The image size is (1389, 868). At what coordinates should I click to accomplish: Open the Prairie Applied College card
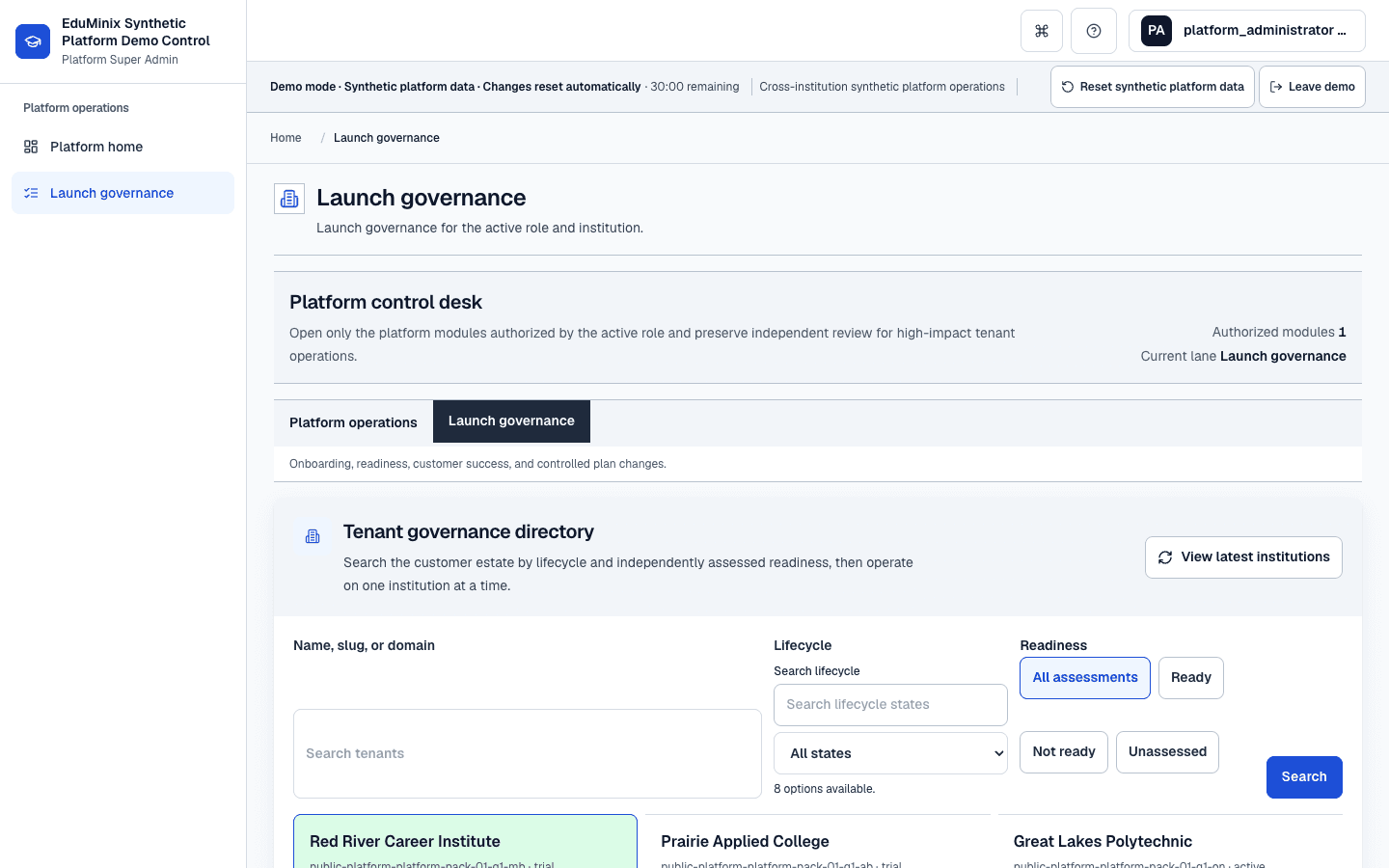pyautogui.click(x=817, y=842)
